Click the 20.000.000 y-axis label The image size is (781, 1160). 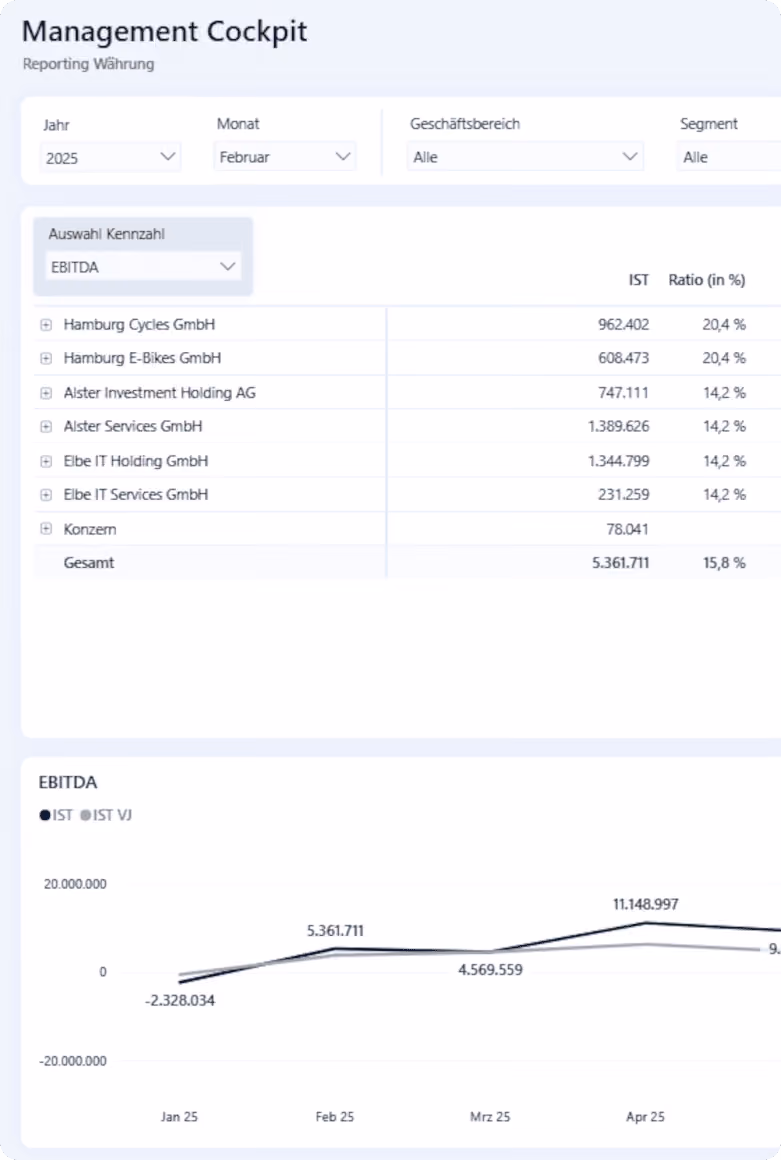click(x=75, y=884)
